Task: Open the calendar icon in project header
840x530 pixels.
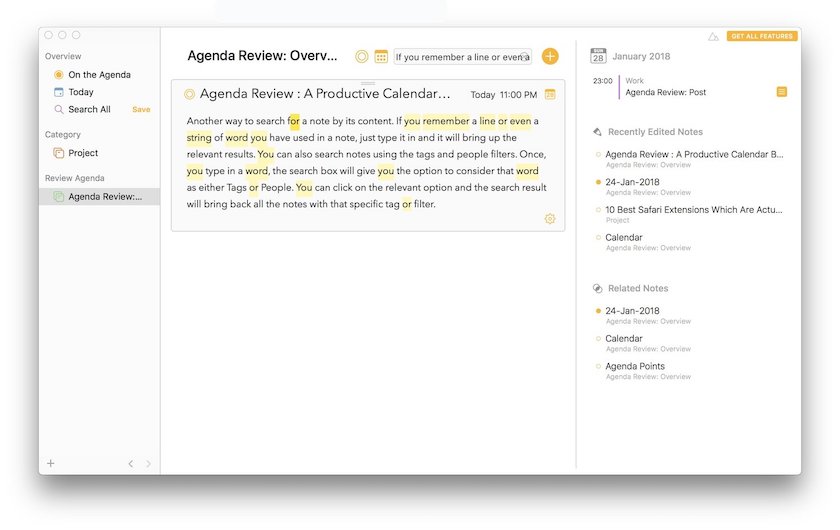Action: tap(381, 57)
